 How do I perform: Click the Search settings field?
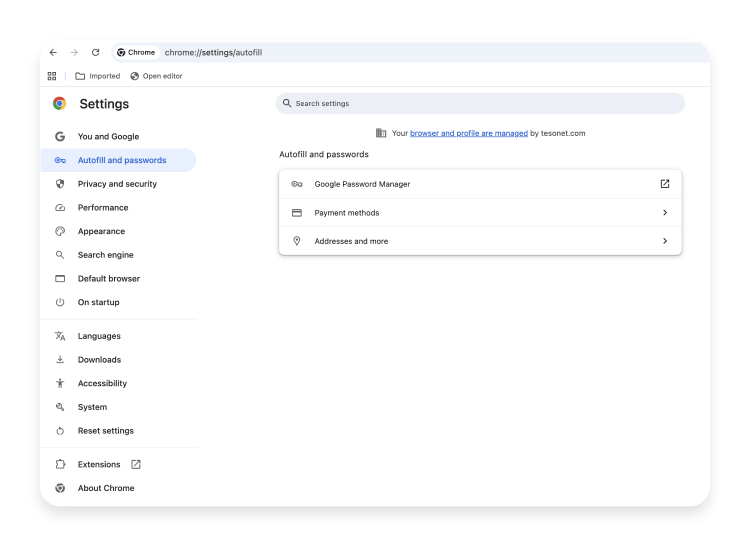480,103
